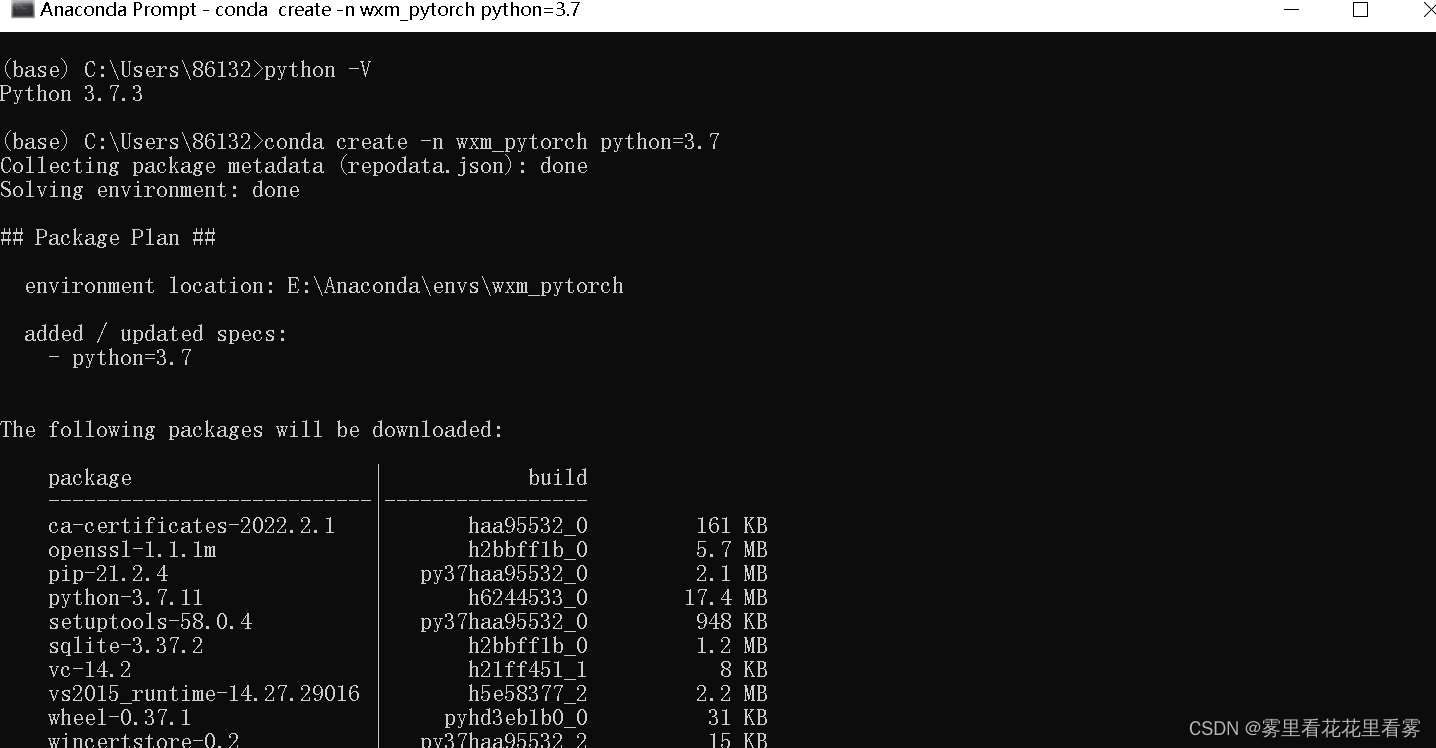The height and width of the screenshot is (748, 1436).
Task: Click the 'added / updated specs:' line
Action: pos(156,334)
